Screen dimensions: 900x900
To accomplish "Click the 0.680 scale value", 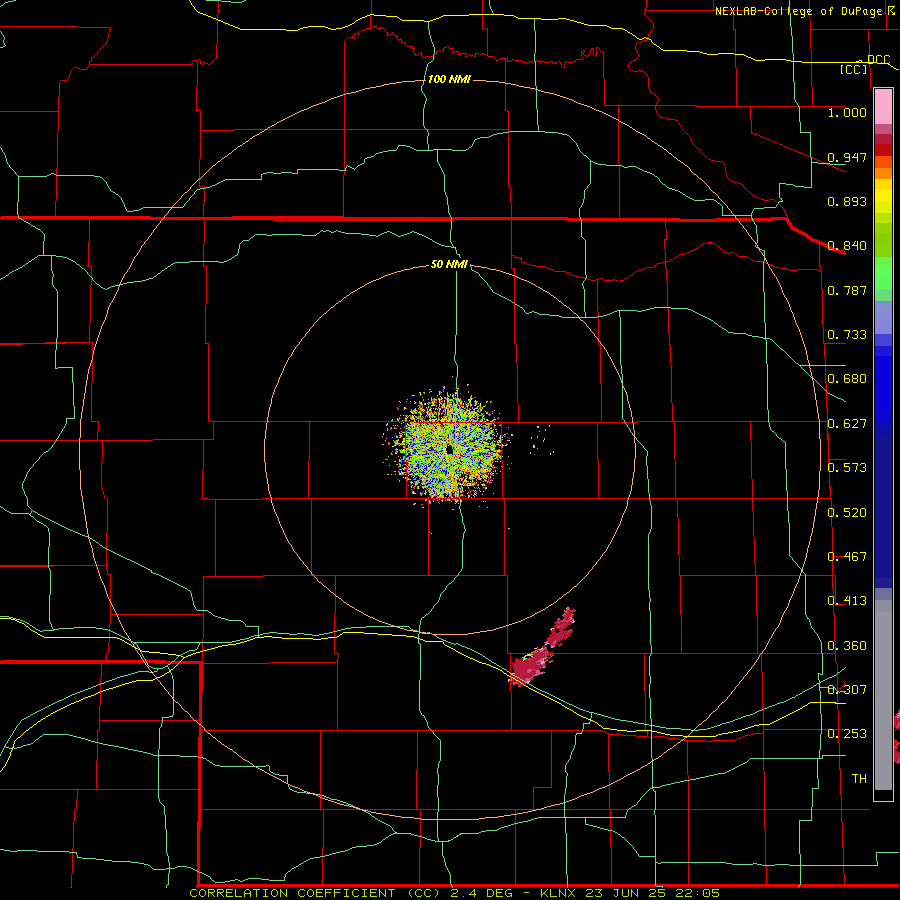I will click(847, 379).
